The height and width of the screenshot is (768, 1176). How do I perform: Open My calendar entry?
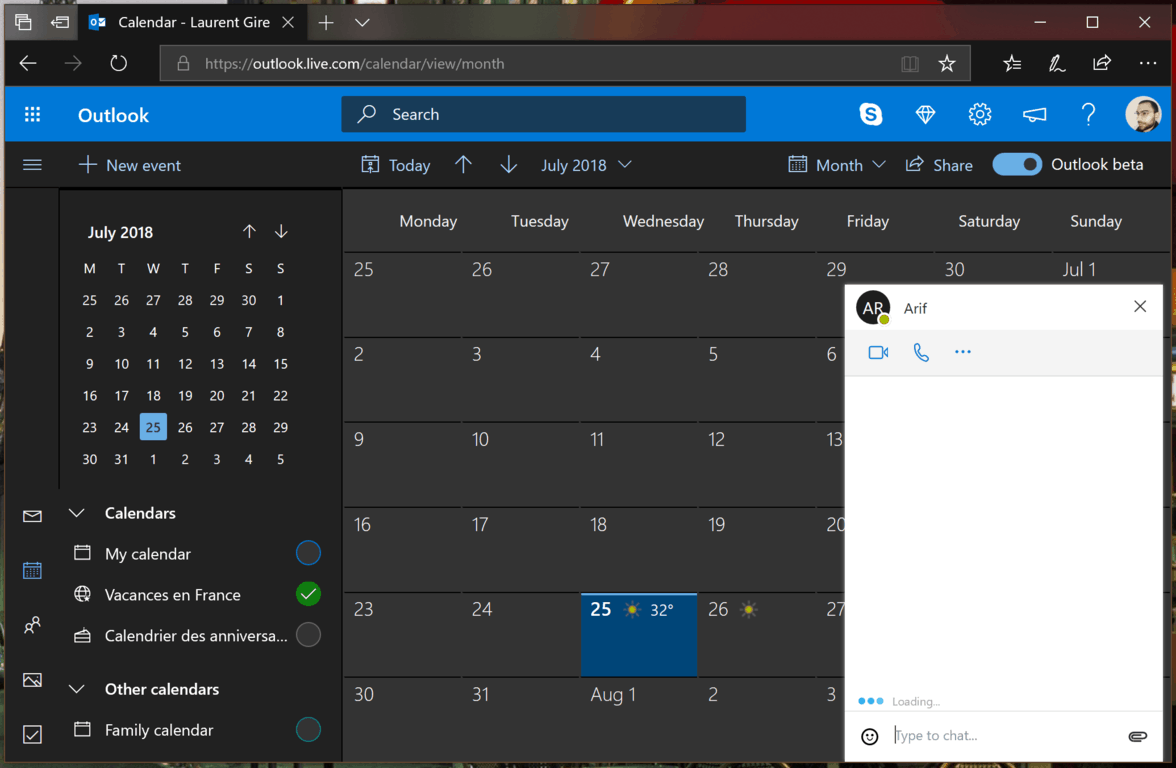click(148, 554)
